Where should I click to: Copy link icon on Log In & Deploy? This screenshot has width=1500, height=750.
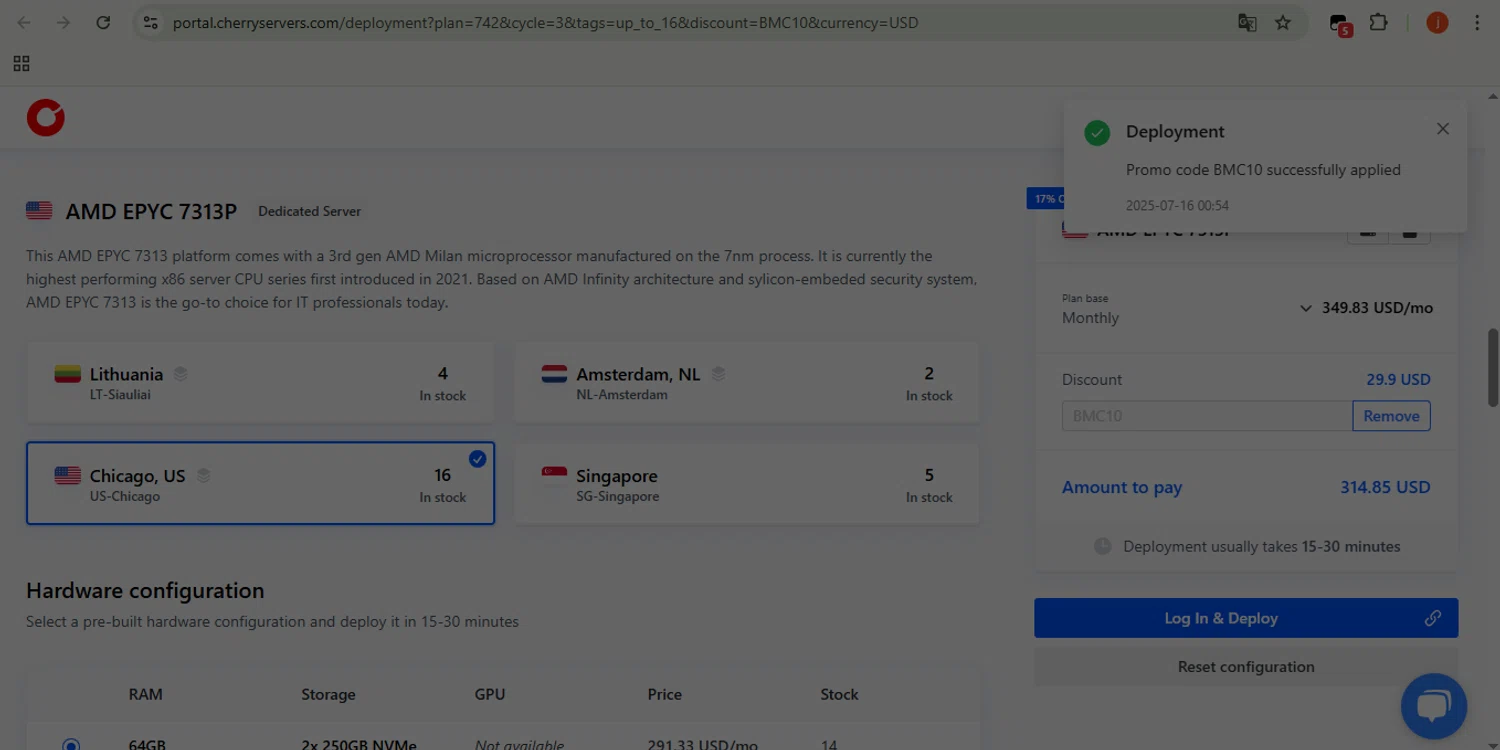coord(1433,618)
